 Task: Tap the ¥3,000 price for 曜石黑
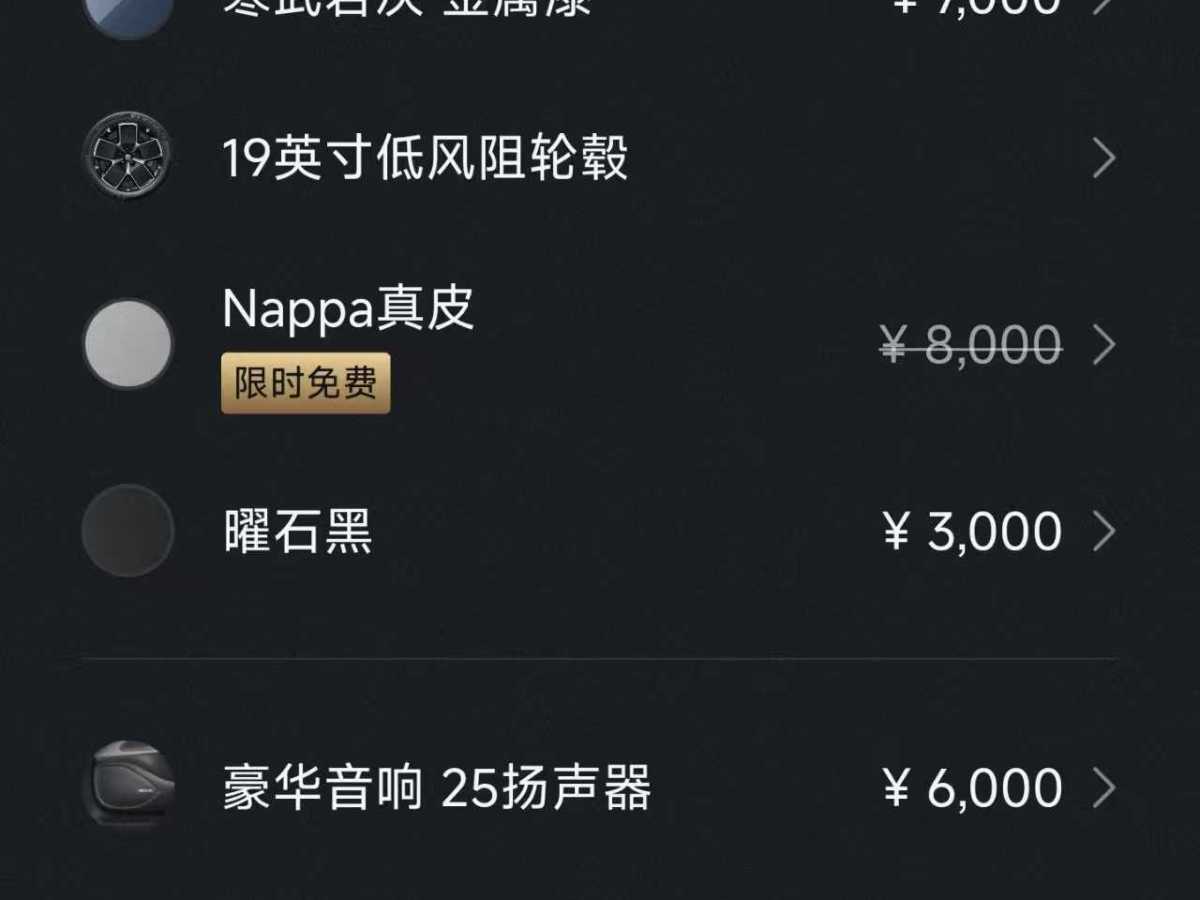972,532
